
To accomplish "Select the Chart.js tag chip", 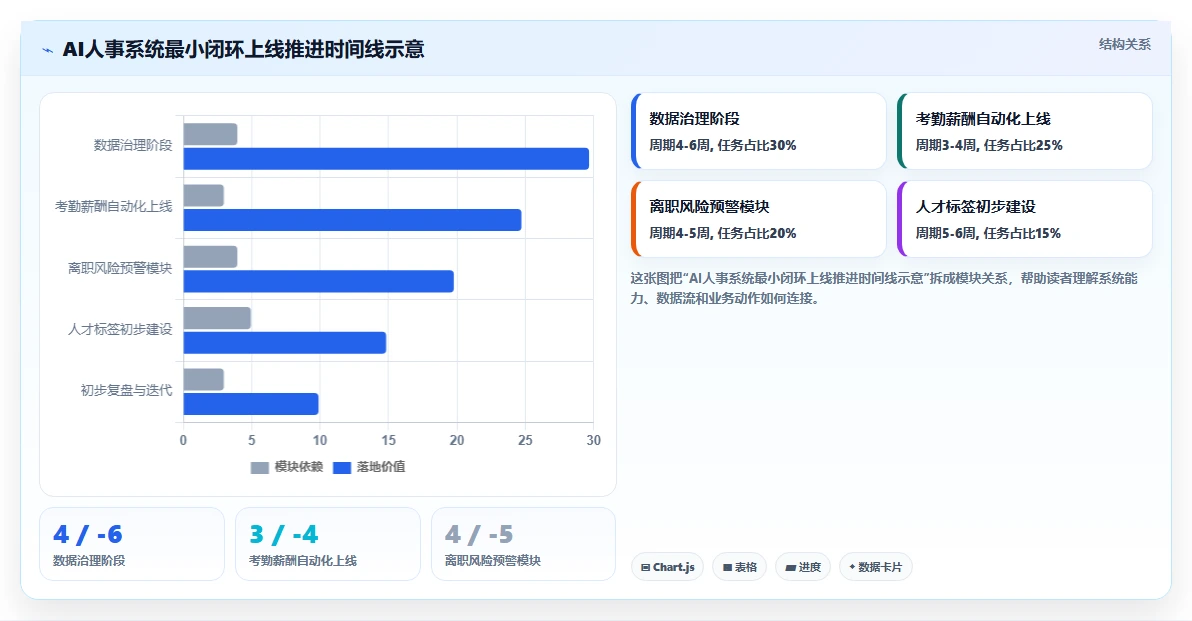I will (667, 567).
